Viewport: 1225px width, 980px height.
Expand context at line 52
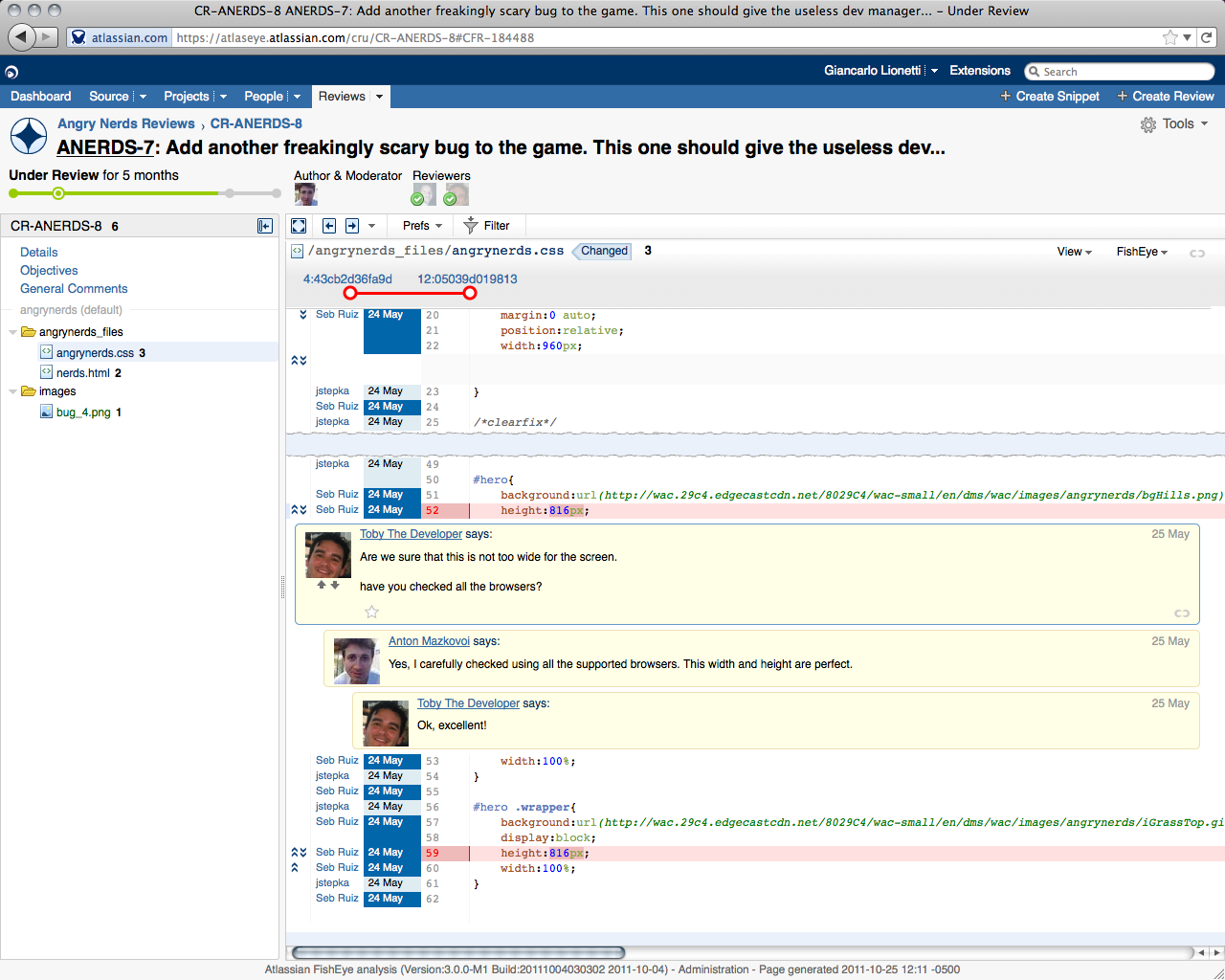299,510
